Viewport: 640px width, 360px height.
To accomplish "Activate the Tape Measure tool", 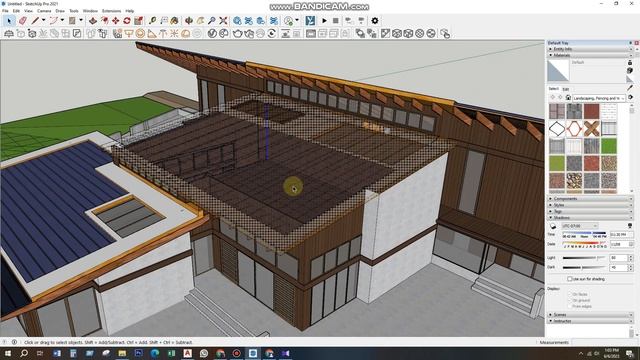I will coord(153,20).
